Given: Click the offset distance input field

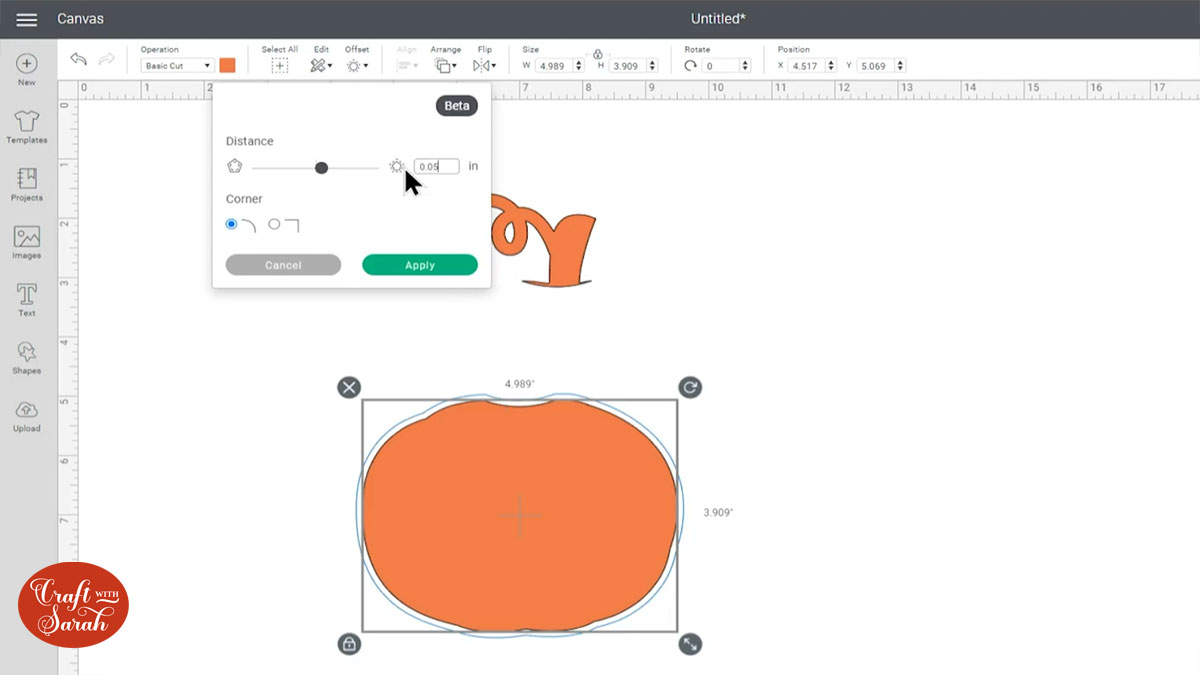Looking at the screenshot, I should pyautogui.click(x=436, y=167).
